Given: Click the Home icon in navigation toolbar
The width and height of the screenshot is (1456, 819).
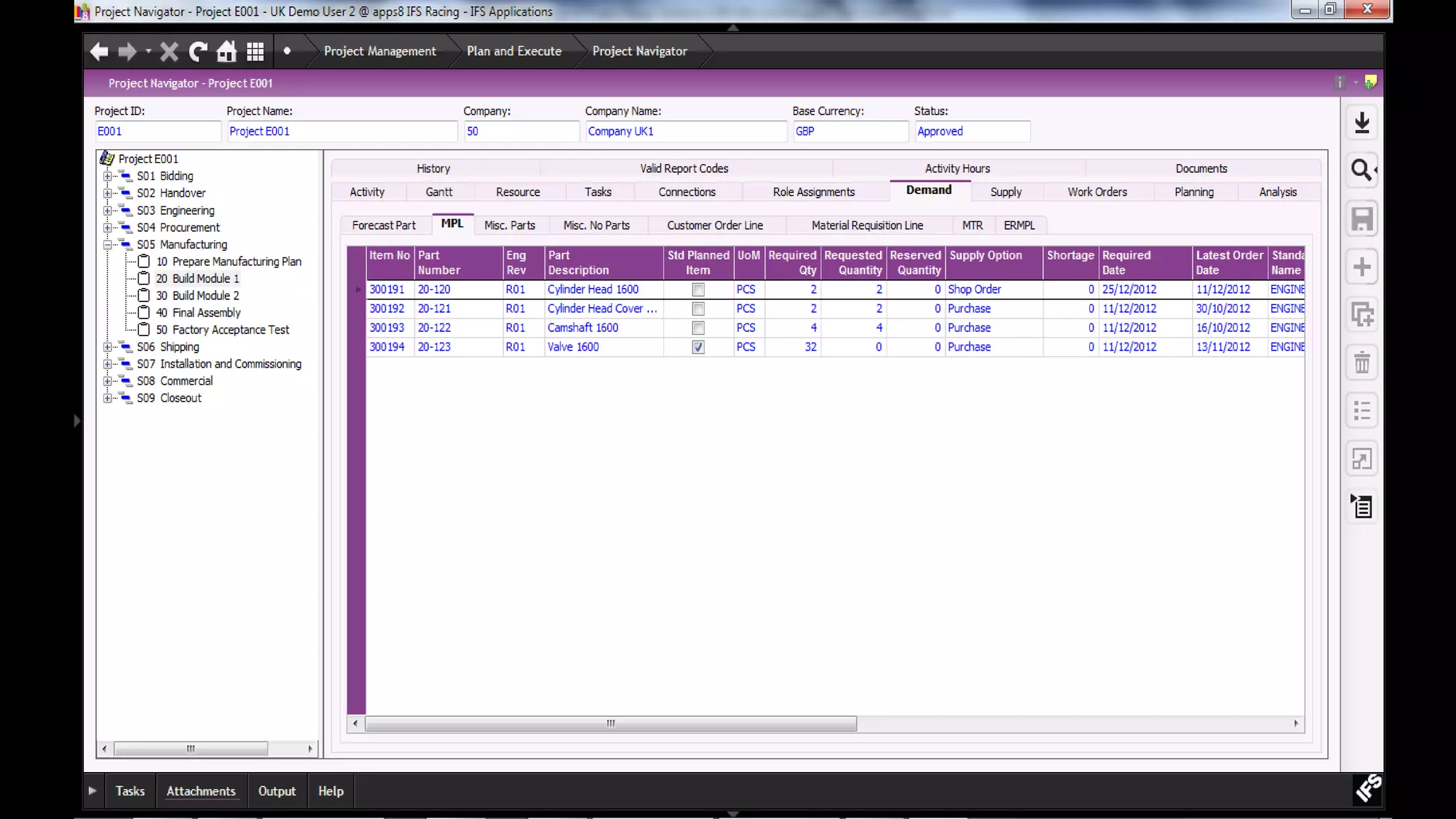Looking at the screenshot, I should tap(226, 51).
